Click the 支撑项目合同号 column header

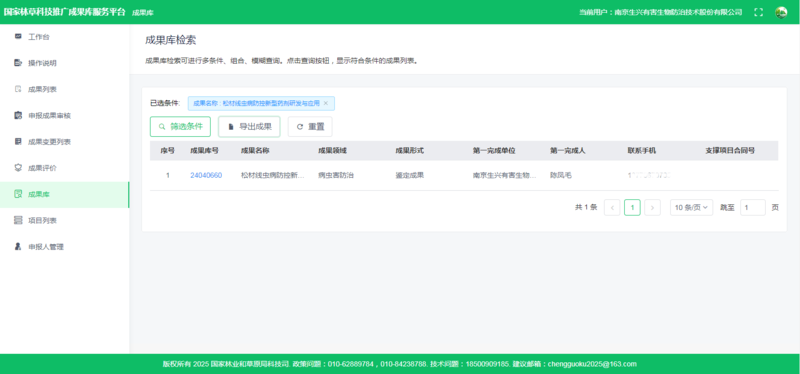(x=730, y=151)
